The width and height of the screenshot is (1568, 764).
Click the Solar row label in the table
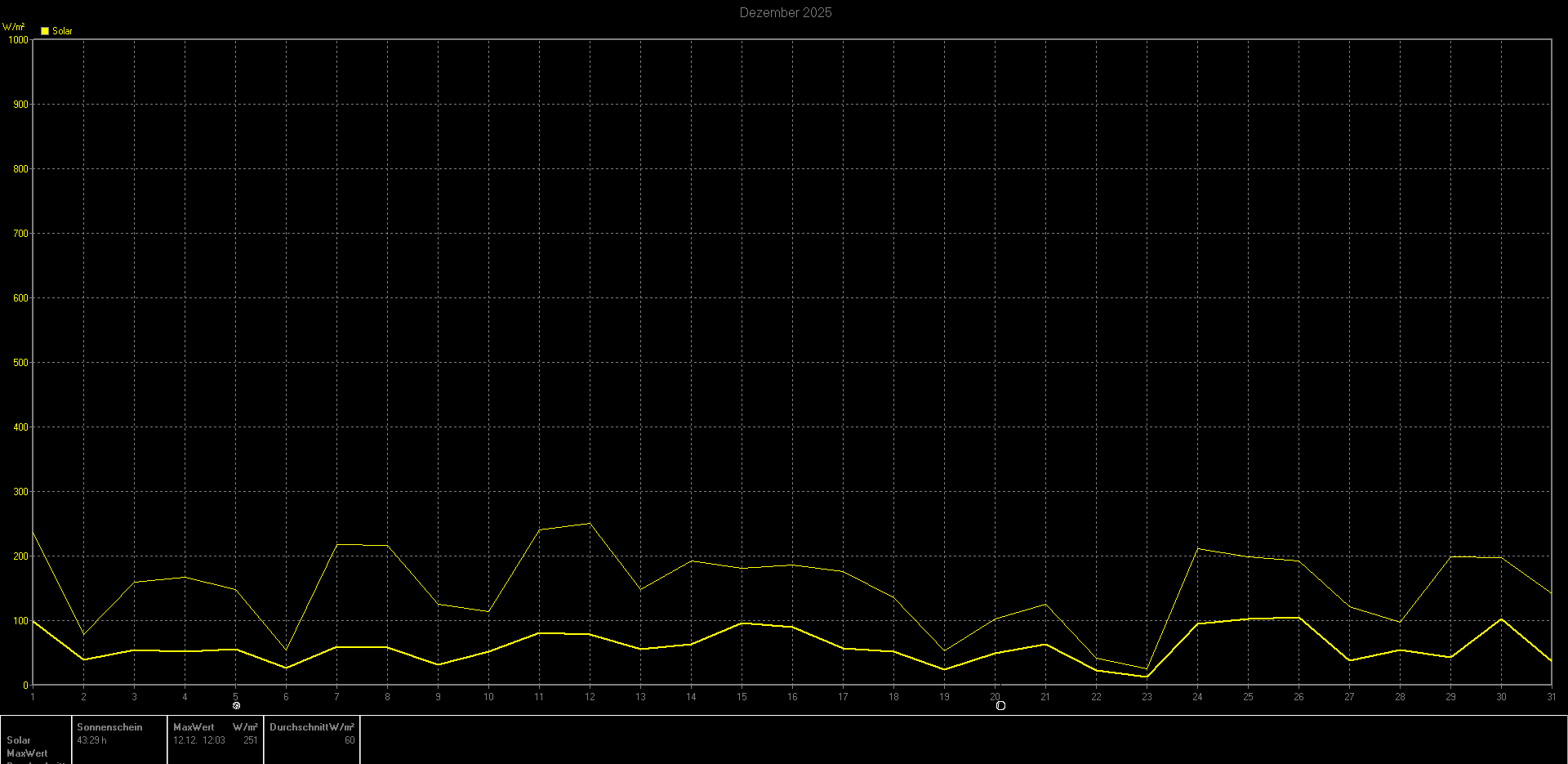19,740
